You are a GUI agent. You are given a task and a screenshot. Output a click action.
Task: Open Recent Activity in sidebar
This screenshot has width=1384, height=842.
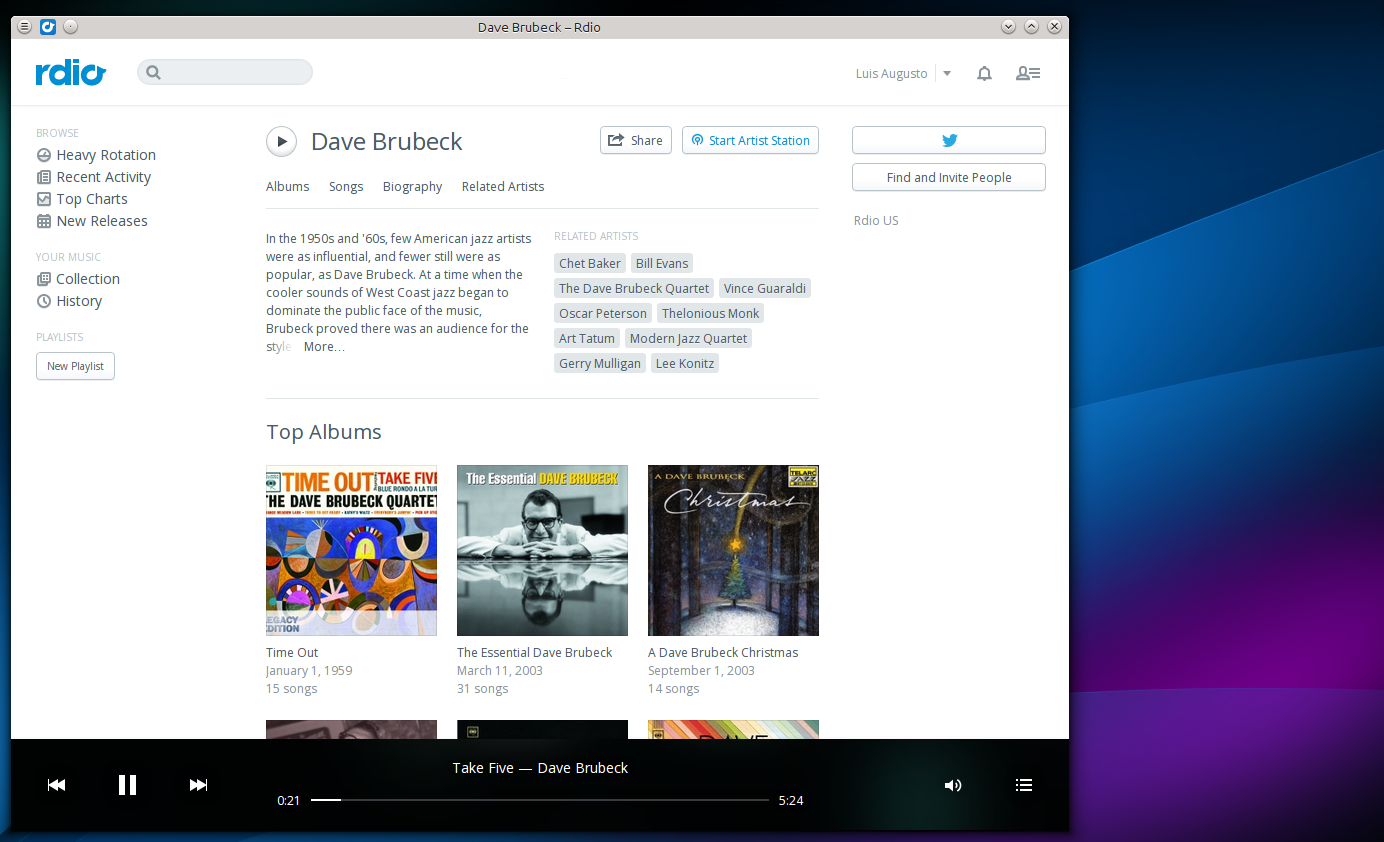click(94, 177)
